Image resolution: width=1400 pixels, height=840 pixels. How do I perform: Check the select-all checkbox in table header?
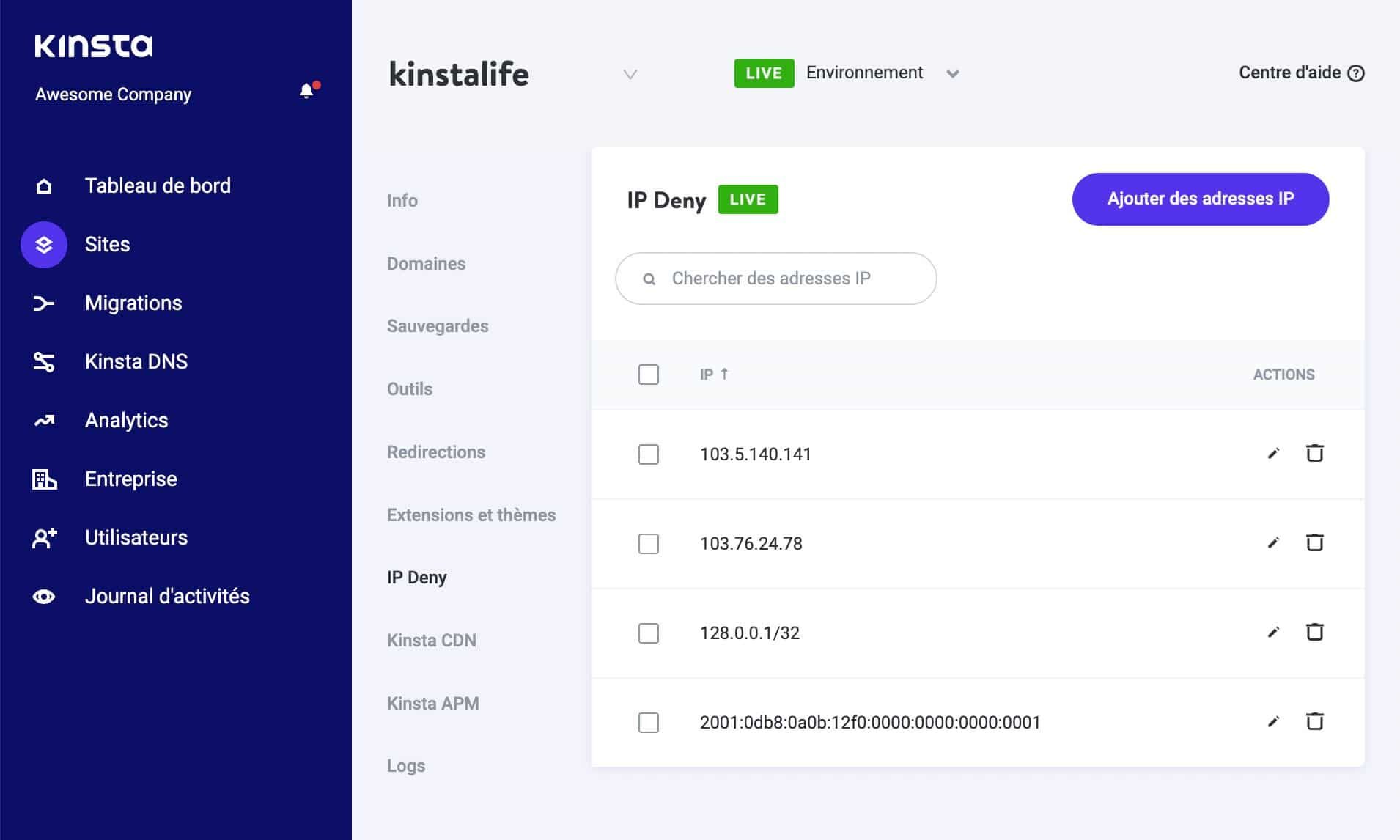coord(649,375)
